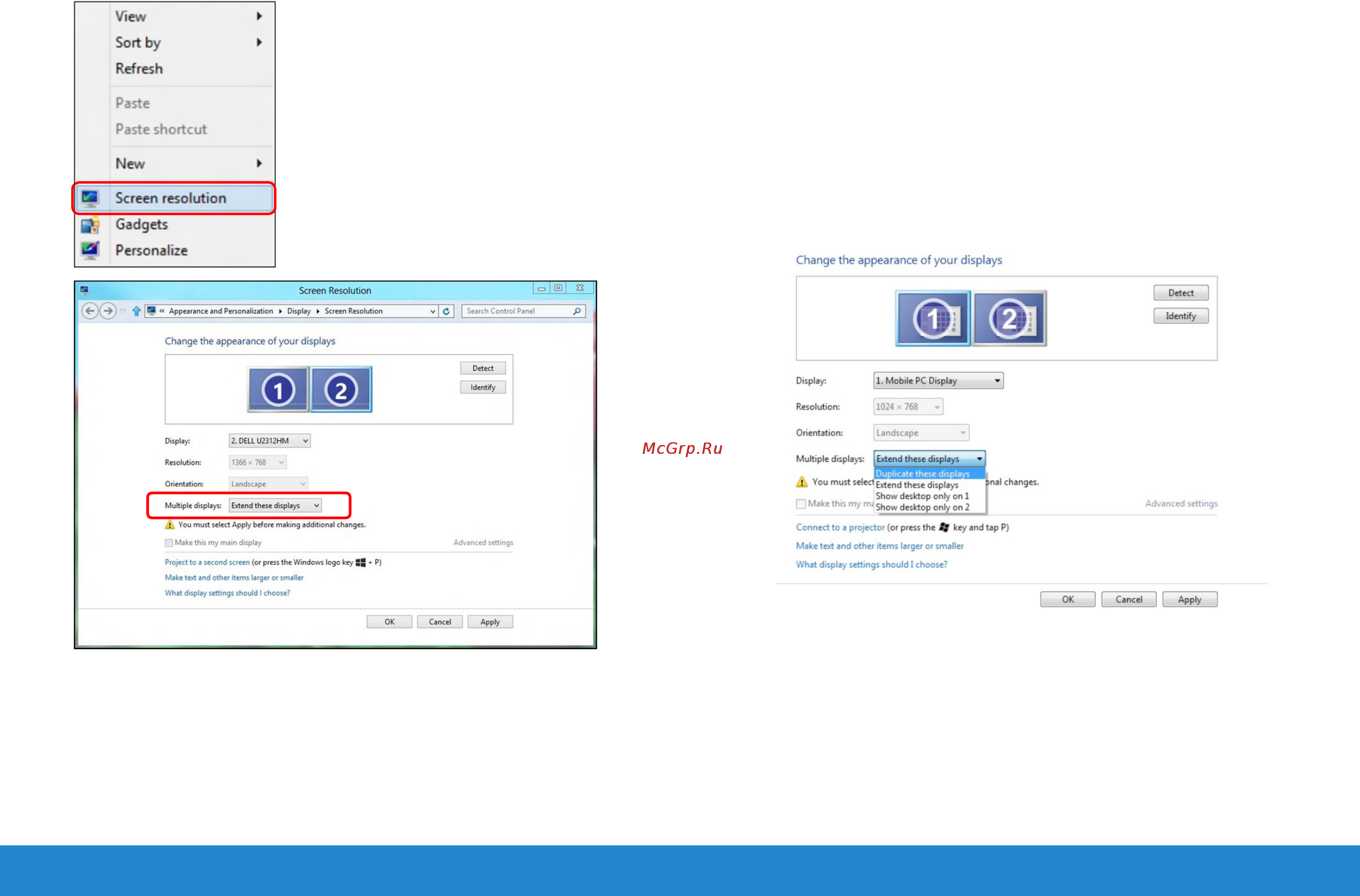This screenshot has height=896, width=1360.
Task: Go forward in Screen Resolution window
Action: click(x=107, y=311)
